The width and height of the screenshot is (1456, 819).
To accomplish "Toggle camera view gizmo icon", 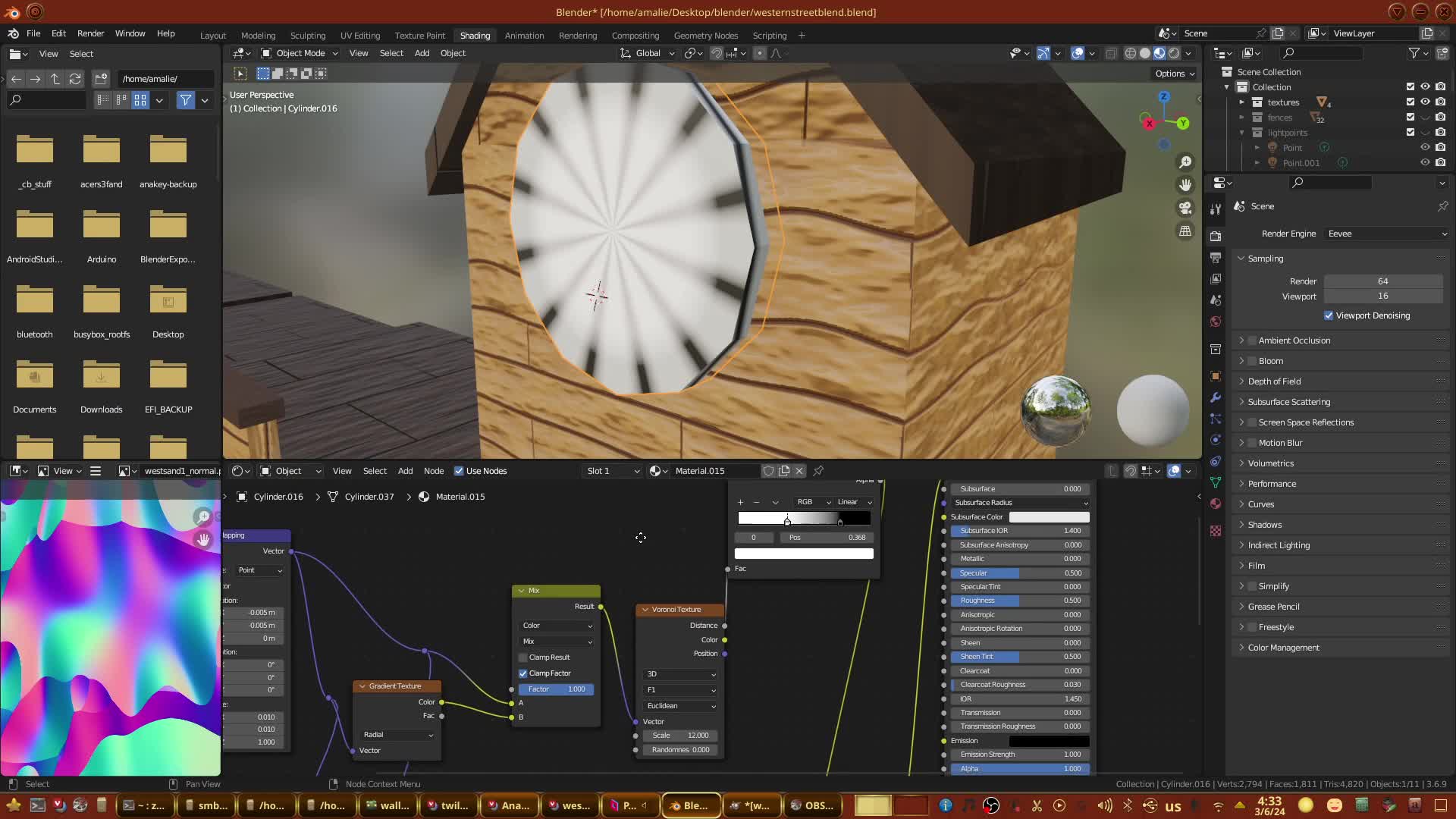I will 1185,208.
